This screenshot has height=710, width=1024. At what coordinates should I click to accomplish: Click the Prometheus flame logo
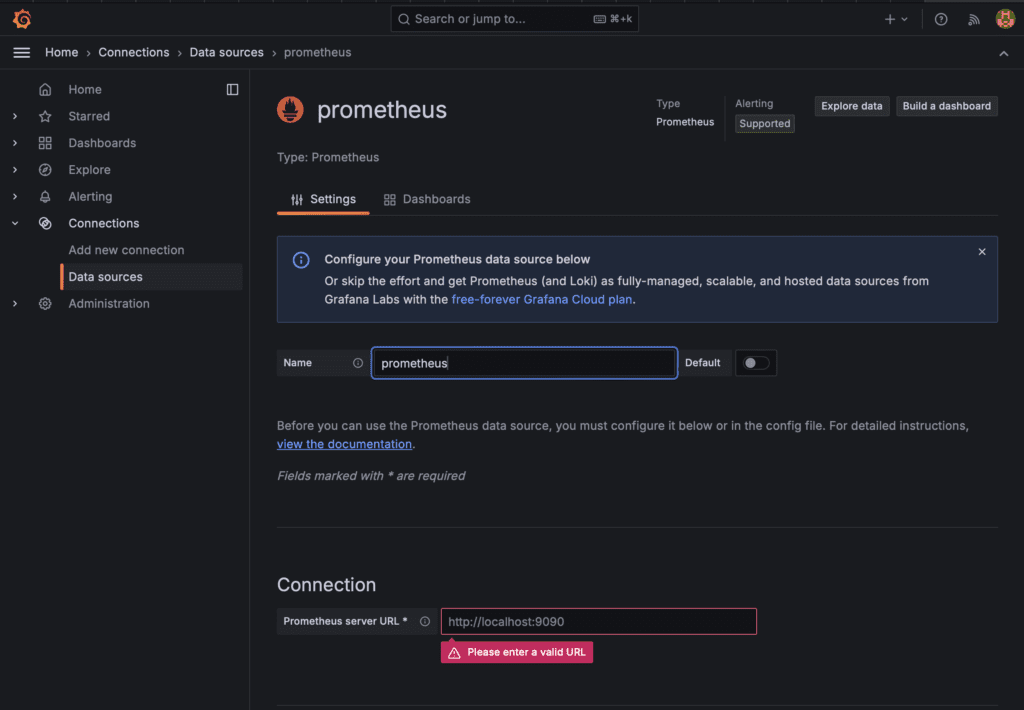point(290,110)
